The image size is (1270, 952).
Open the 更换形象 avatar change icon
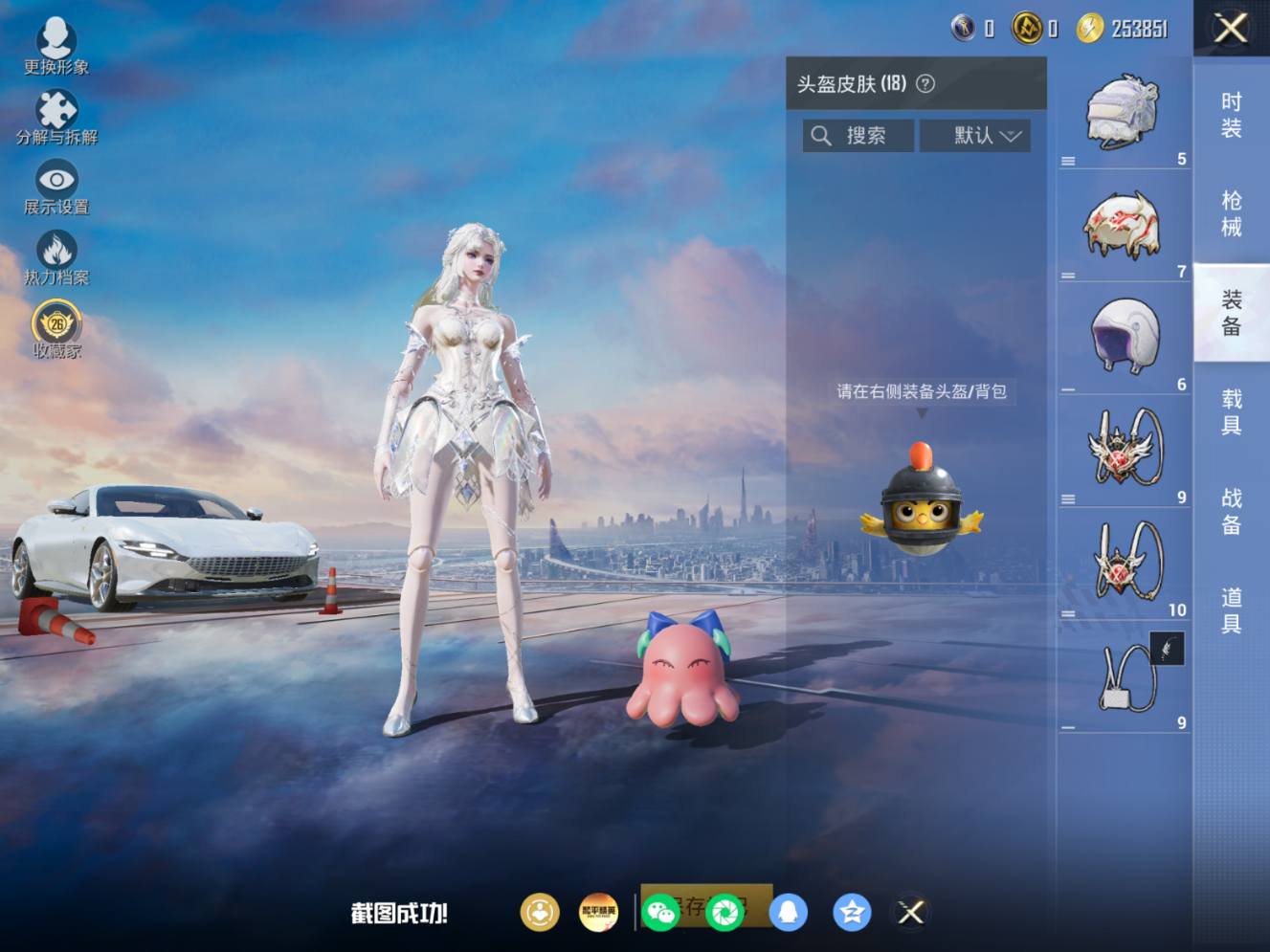56,38
